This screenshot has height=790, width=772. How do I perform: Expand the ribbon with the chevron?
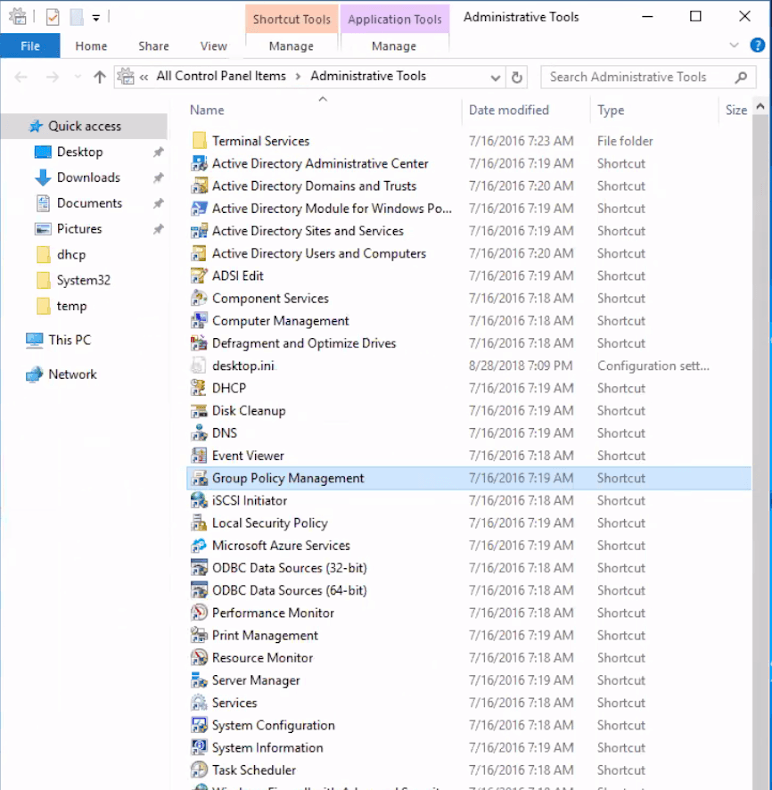pos(734,45)
